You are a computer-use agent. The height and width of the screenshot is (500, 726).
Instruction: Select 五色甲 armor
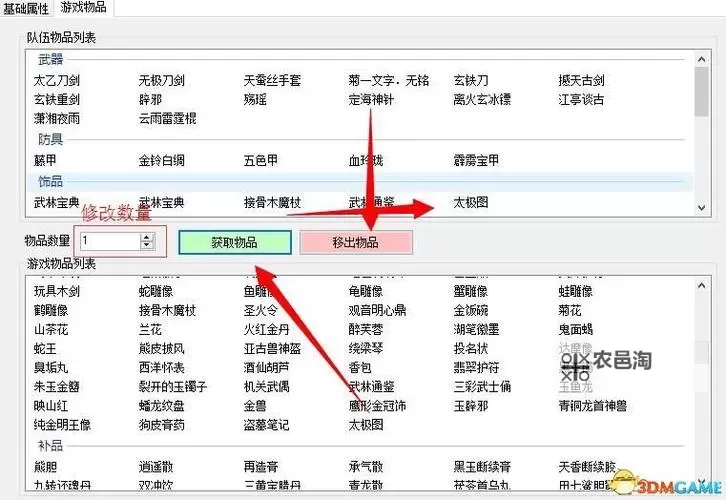tap(261, 160)
